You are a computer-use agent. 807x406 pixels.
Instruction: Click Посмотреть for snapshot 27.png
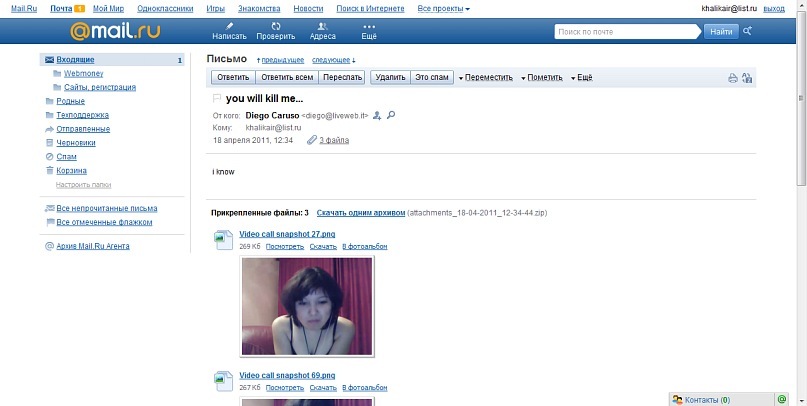(285, 246)
